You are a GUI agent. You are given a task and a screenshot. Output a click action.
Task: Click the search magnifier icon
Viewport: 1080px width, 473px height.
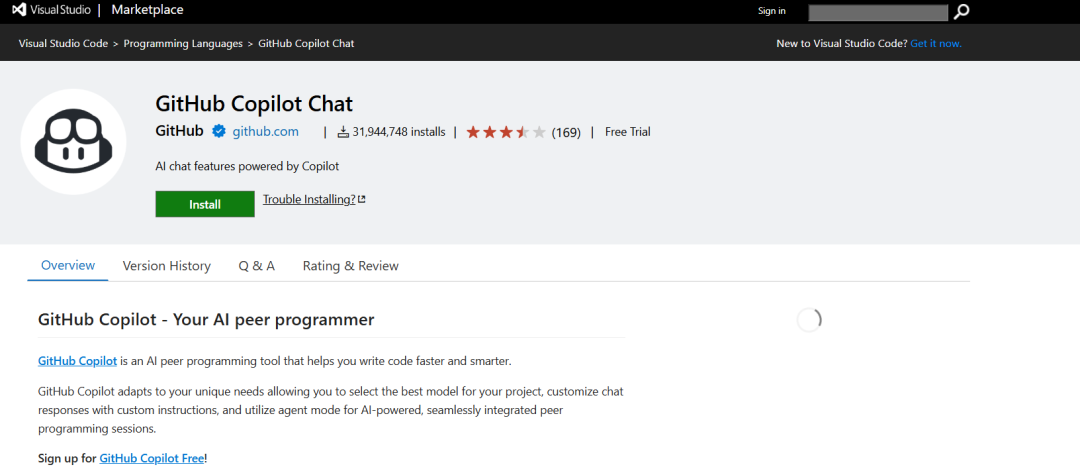click(962, 11)
